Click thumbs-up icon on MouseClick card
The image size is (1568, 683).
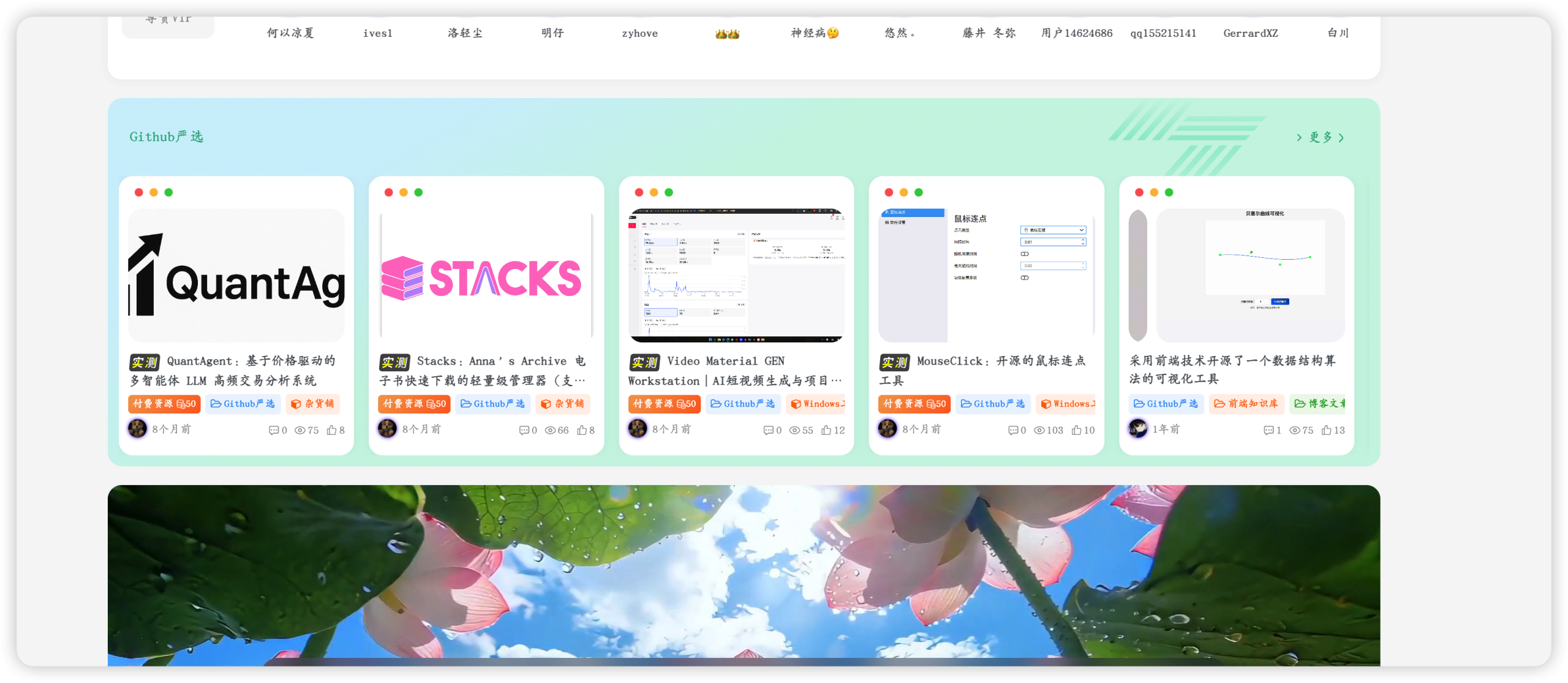click(x=1077, y=430)
